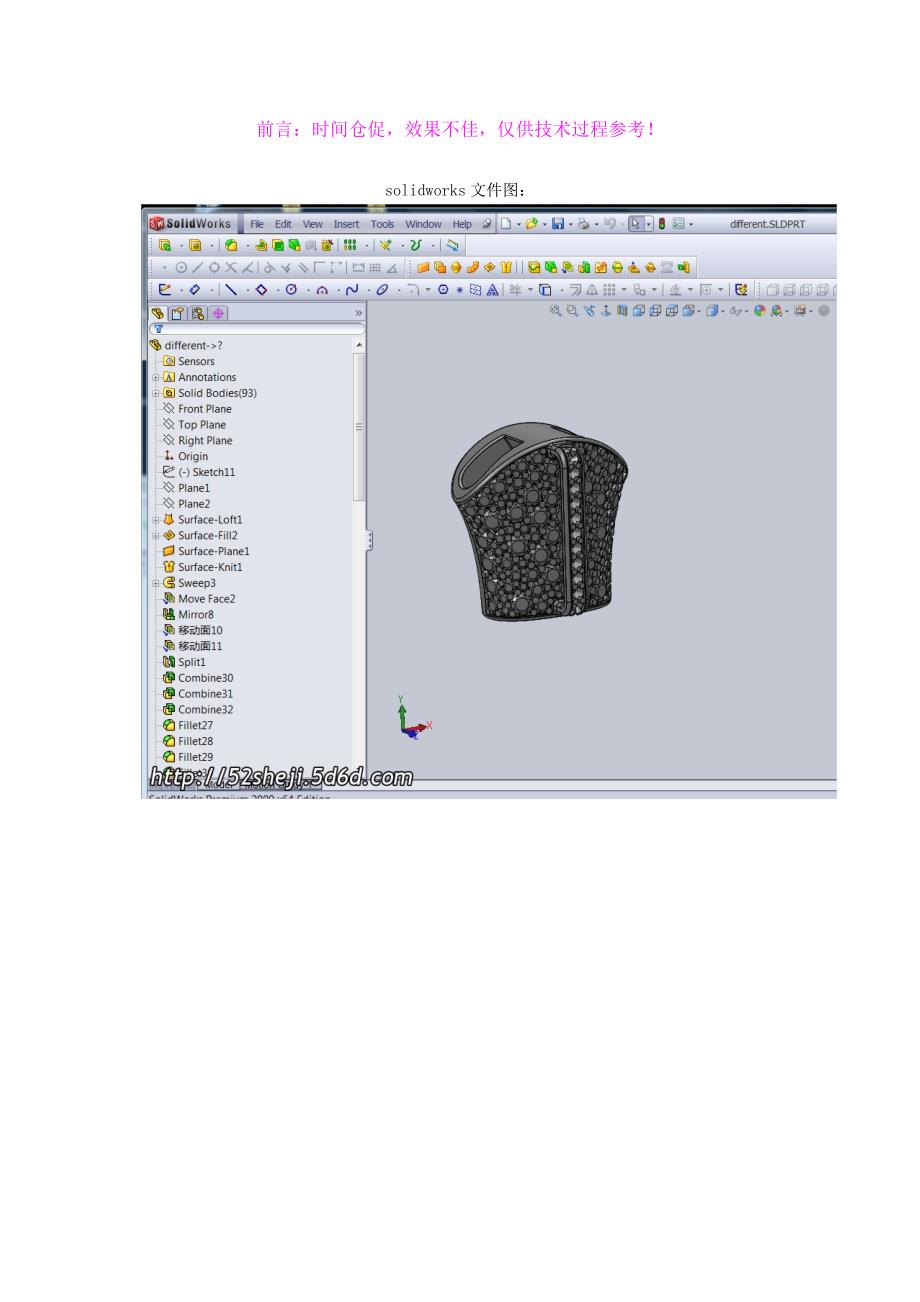Click the Zoom to Fit icon
Image resolution: width=920 pixels, height=1302 pixels.
[556, 311]
